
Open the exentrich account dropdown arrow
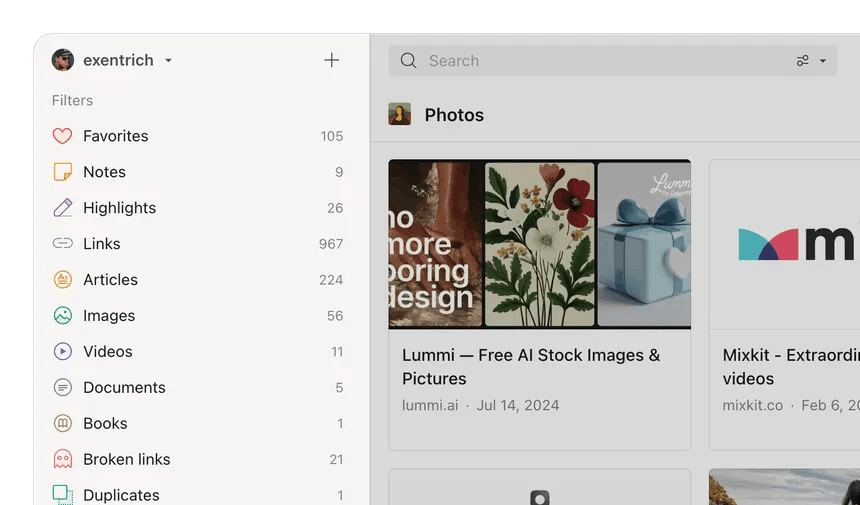[x=168, y=60]
